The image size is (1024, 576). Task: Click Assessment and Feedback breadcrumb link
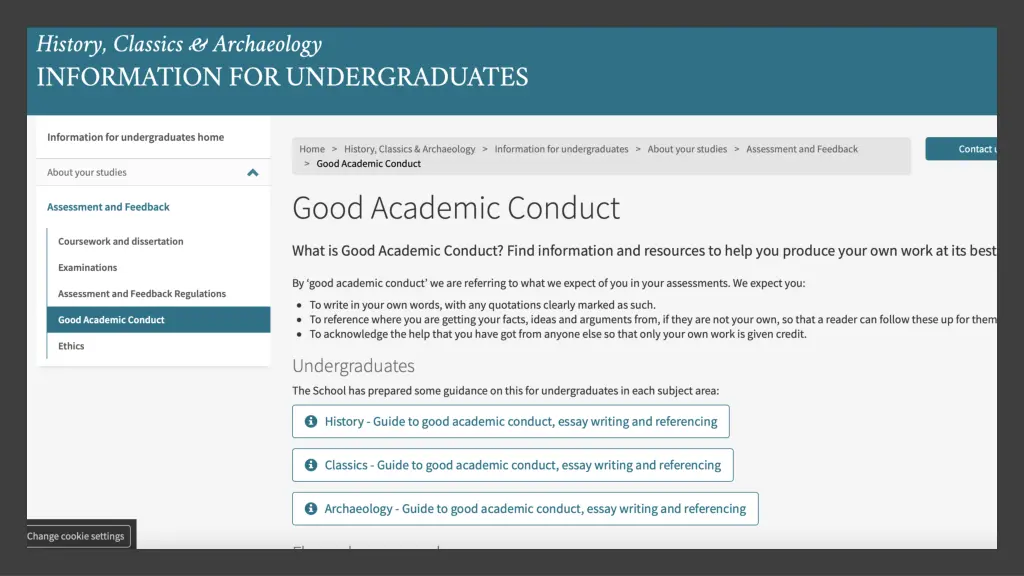coord(802,149)
